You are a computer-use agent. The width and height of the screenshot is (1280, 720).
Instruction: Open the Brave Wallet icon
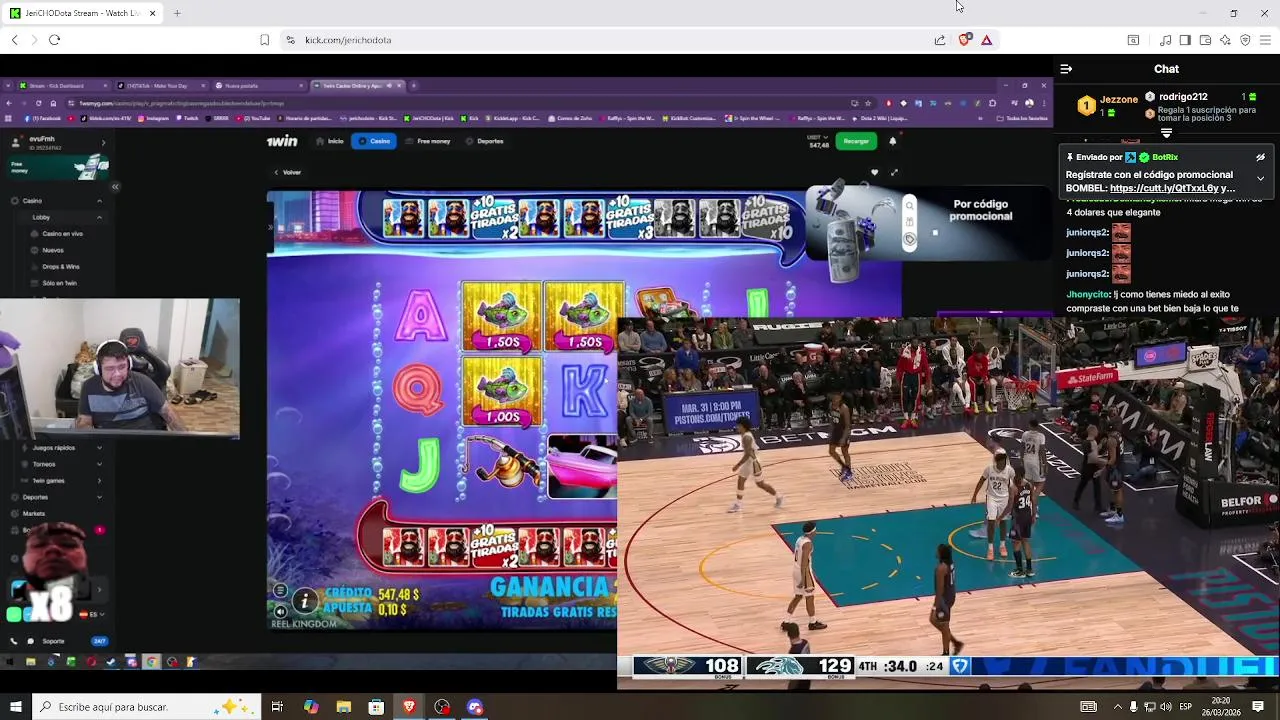pyautogui.click(x=1205, y=40)
